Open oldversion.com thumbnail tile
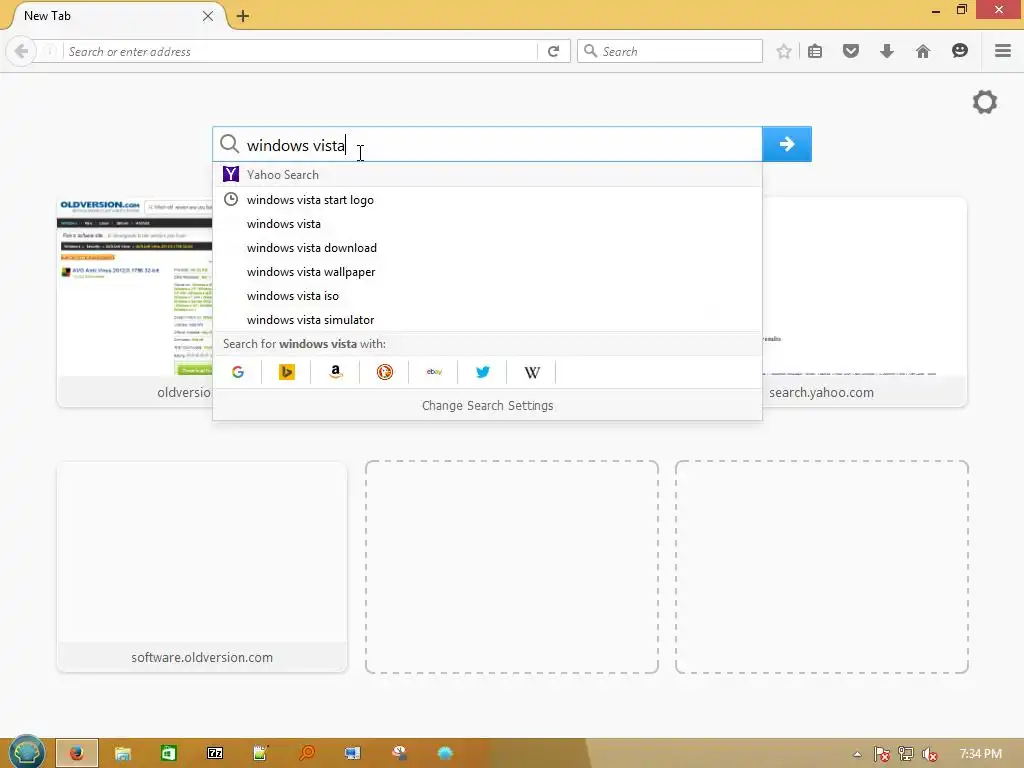 click(x=135, y=302)
